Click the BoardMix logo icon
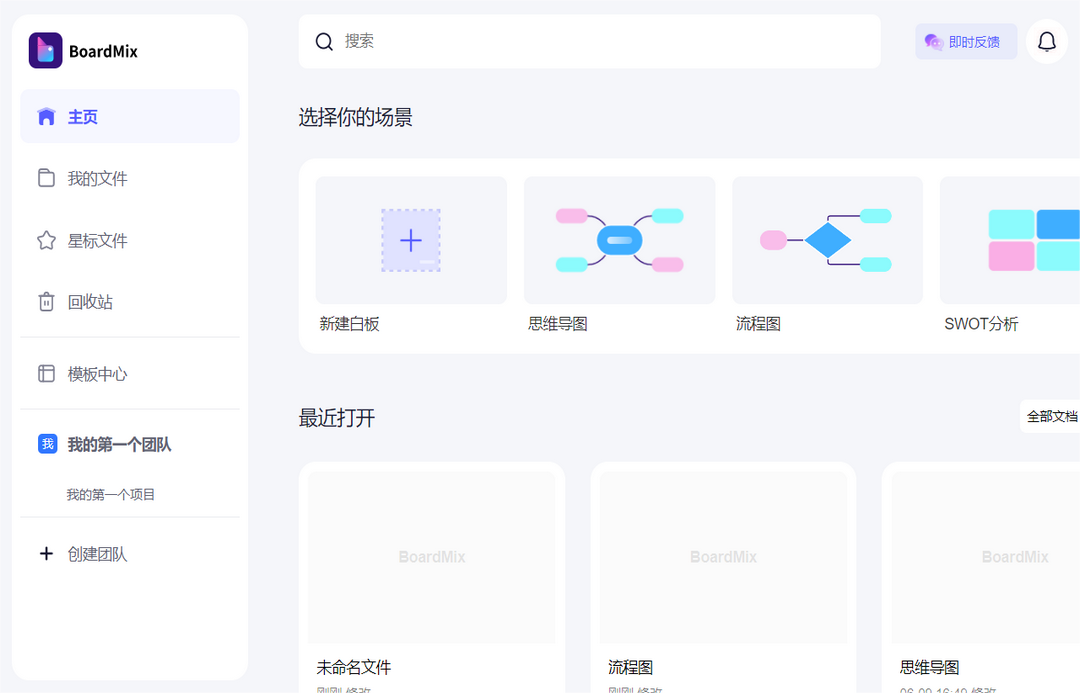1080x693 pixels. point(45,50)
